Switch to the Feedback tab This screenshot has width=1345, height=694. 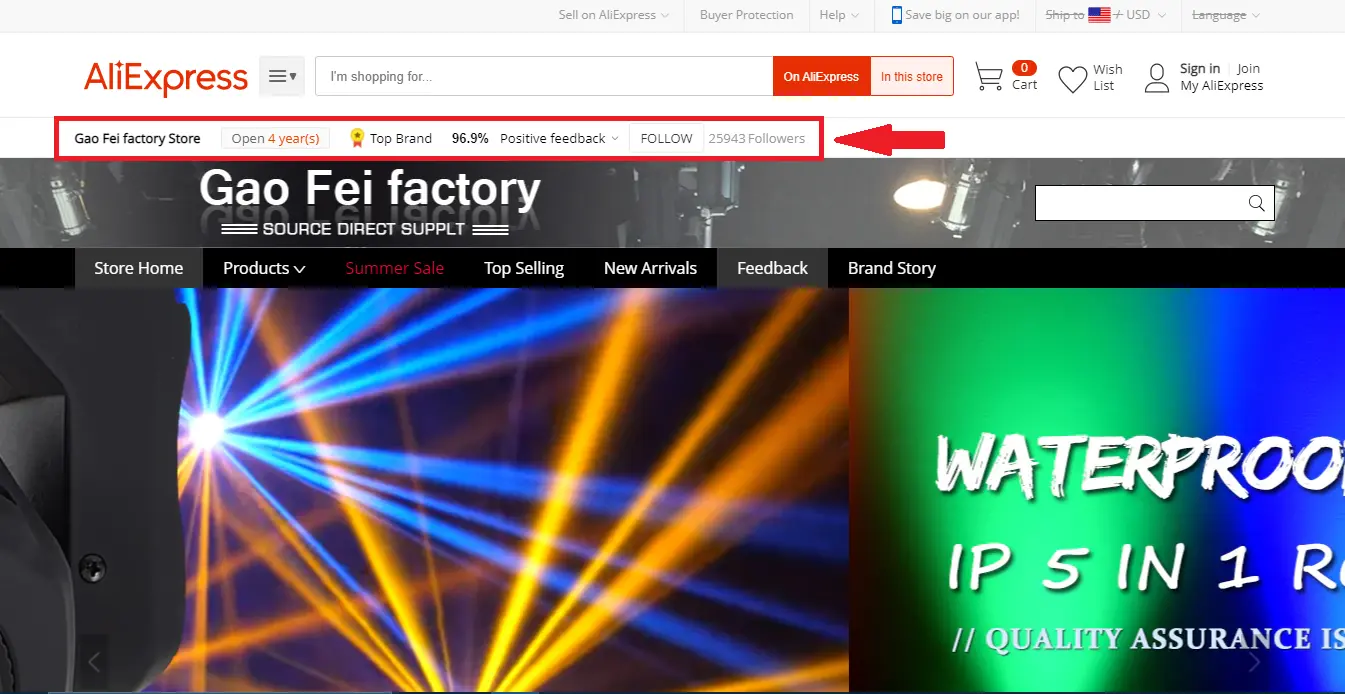click(x=772, y=268)
